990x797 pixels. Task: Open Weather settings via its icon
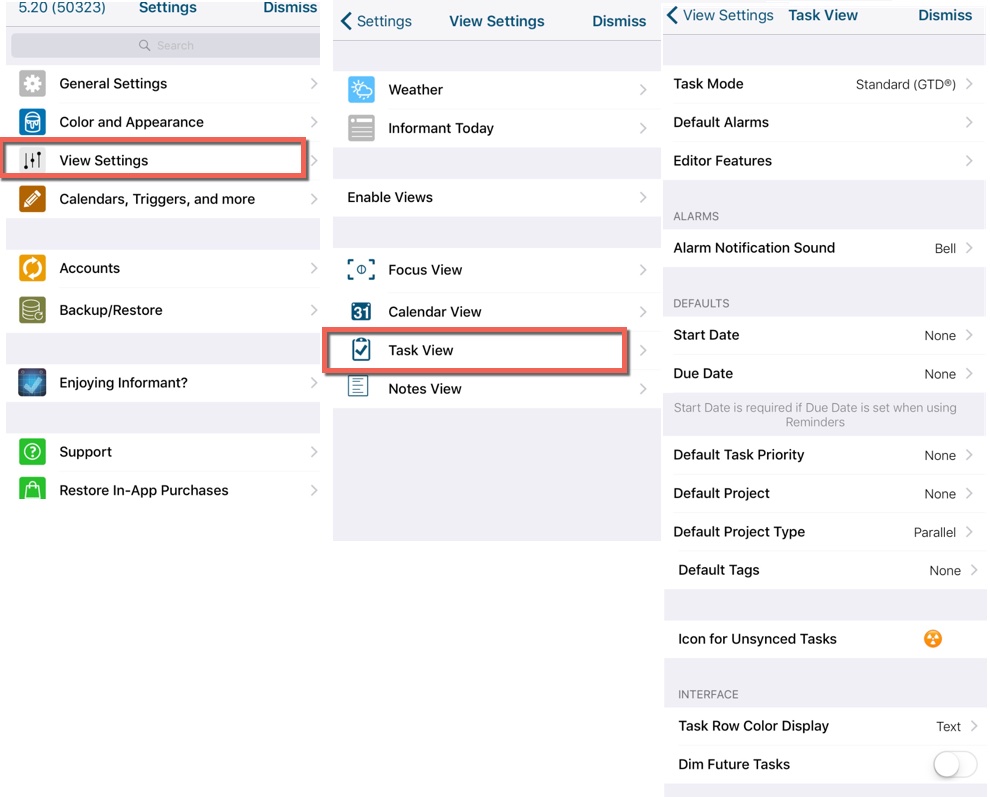coord(361,89)
